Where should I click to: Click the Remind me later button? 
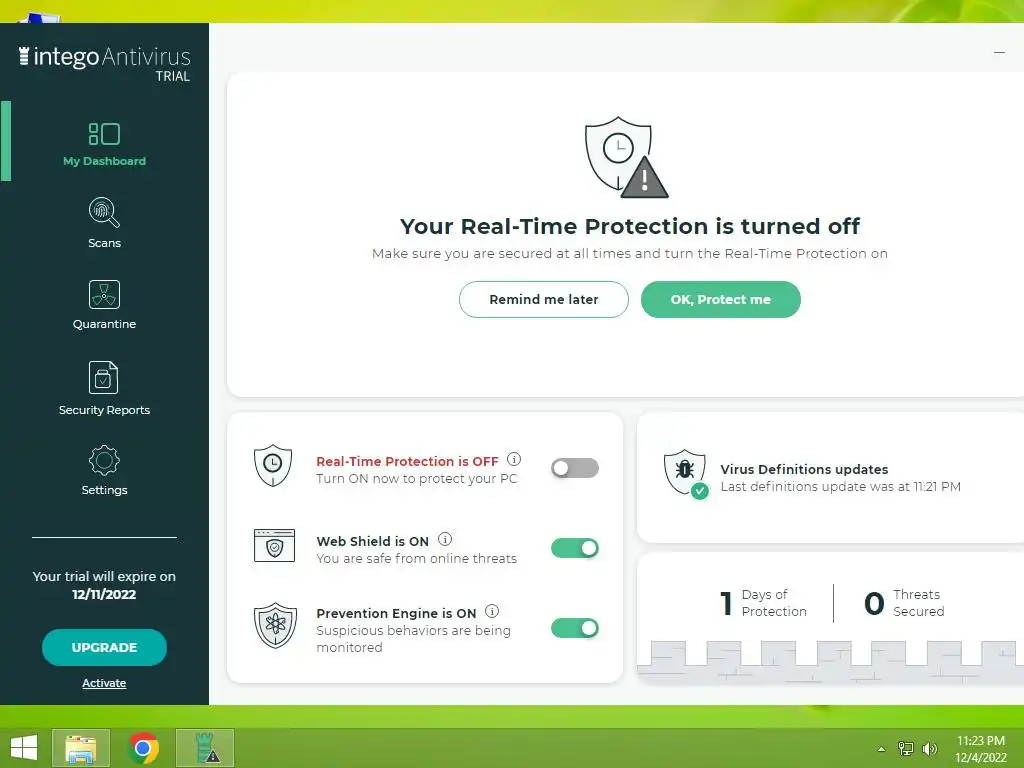pos(543,299)
